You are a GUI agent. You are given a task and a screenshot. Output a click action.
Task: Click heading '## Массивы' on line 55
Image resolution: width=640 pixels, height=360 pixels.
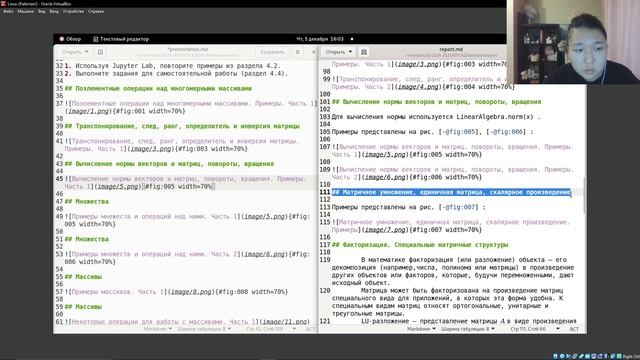pyautogui.click(x=83, y=277)
